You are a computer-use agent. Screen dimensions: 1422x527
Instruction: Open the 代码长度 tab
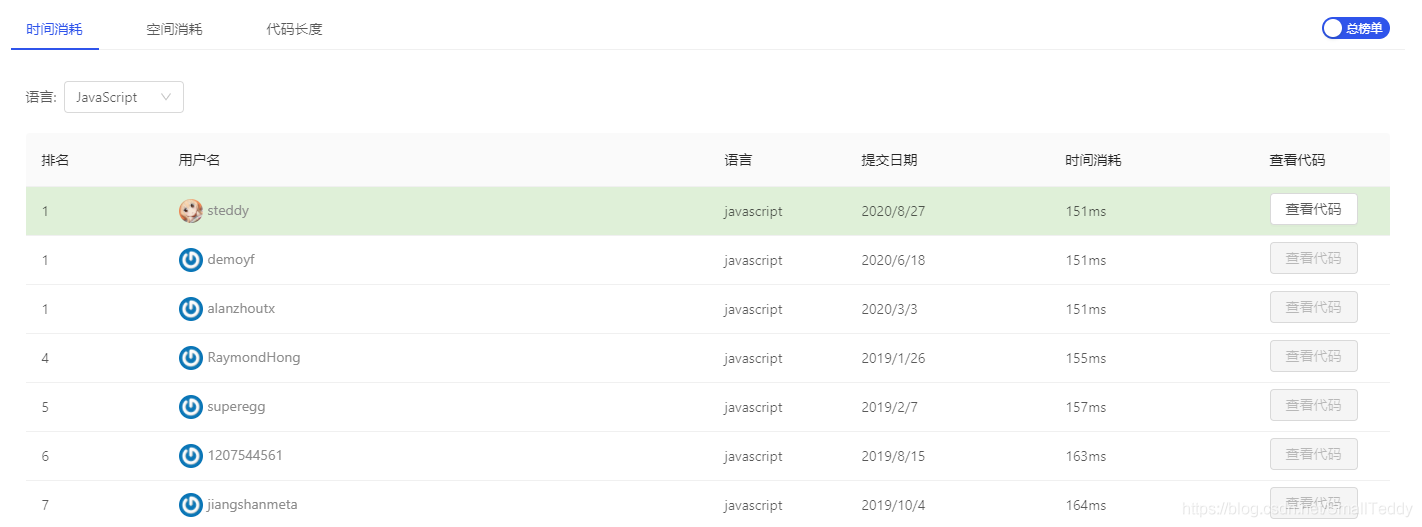(x=294, y=29)
